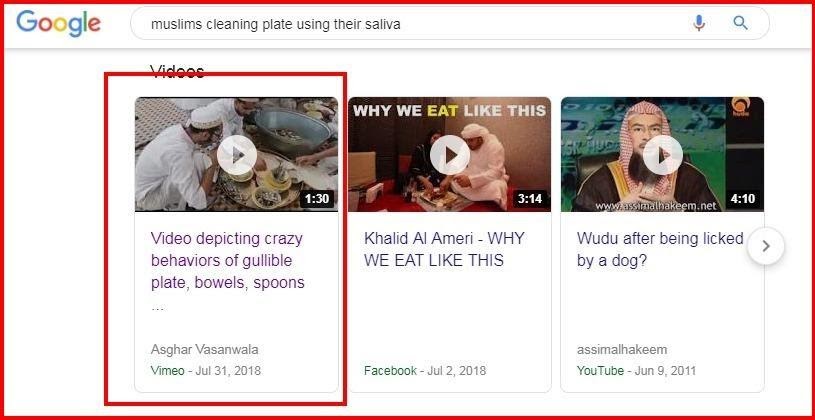Play the WHY WE EAT LIKE THIS video
This screenshot has width=815, height=420.
450,155
